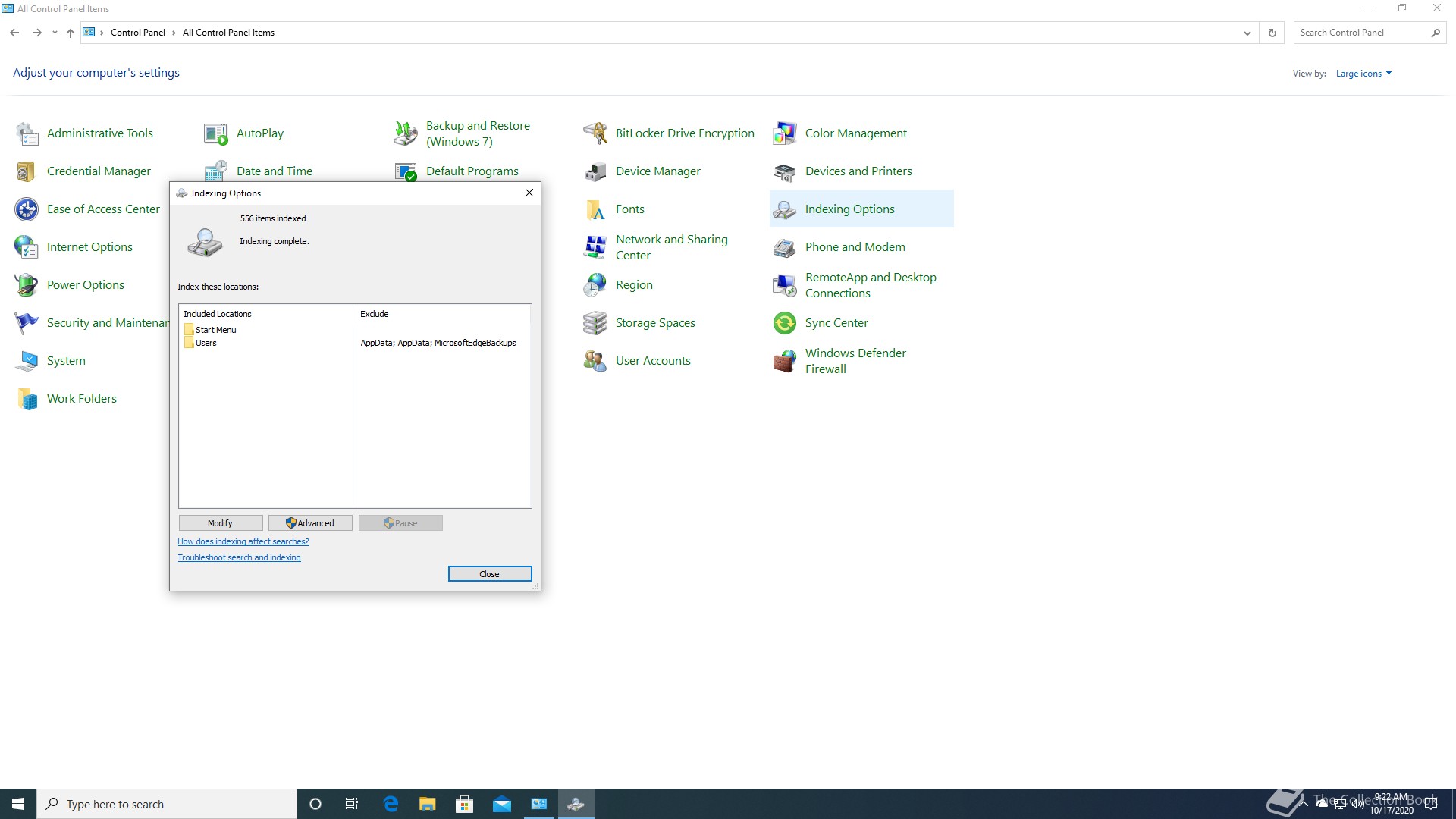Open Region icon
This screenshot has width=1456, height=819.
point(595,285)
